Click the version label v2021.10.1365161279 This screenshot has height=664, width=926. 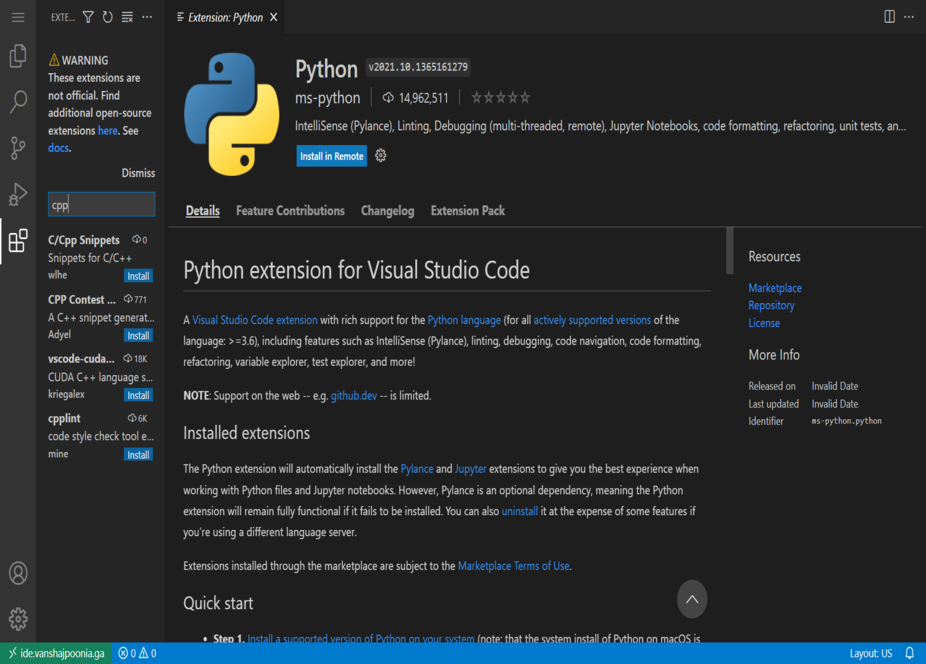click(x=418, y=67)
